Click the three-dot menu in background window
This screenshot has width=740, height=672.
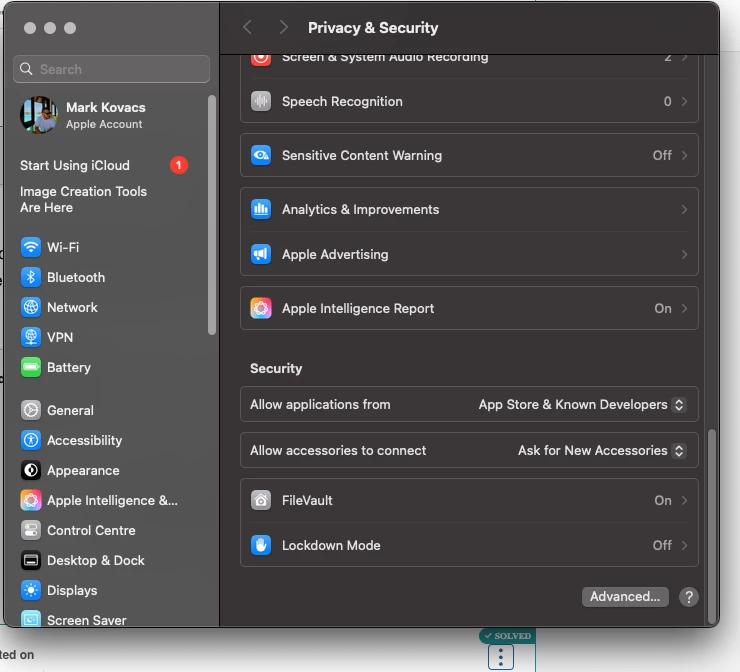pos(501,656)
